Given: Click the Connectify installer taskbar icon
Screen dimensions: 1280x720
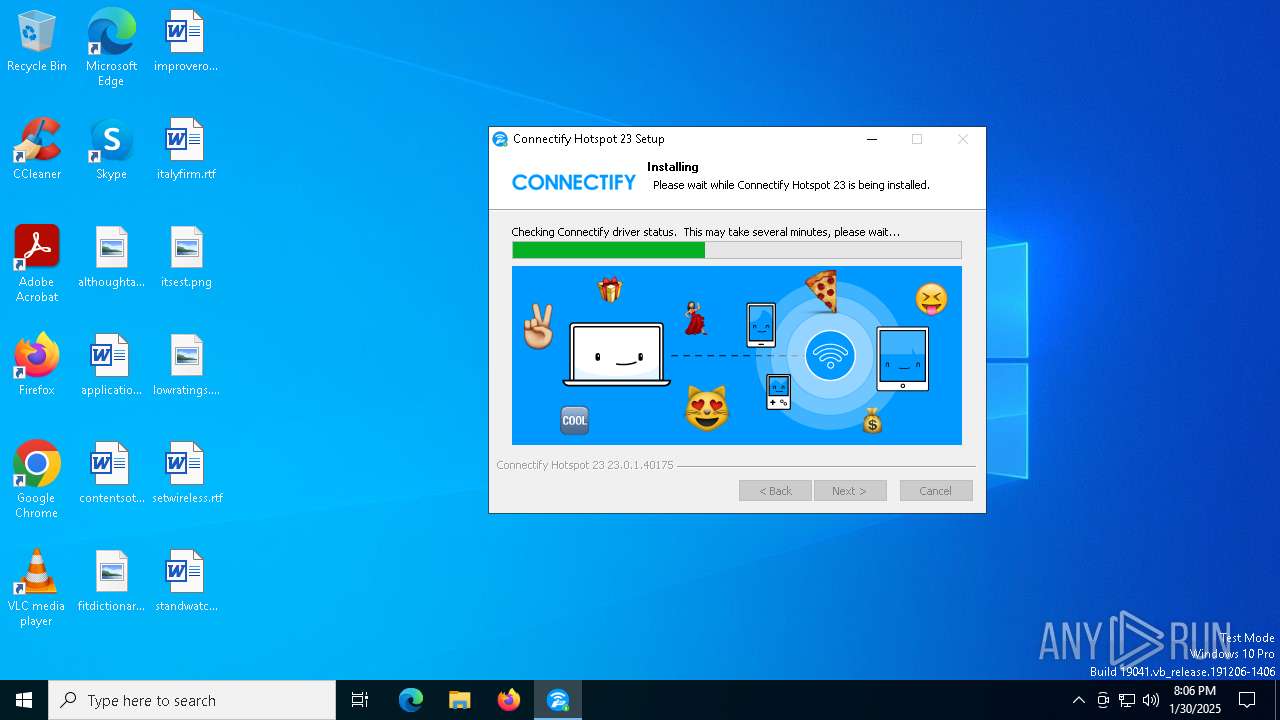Looking at the screenshot, I should pos(558,700).
